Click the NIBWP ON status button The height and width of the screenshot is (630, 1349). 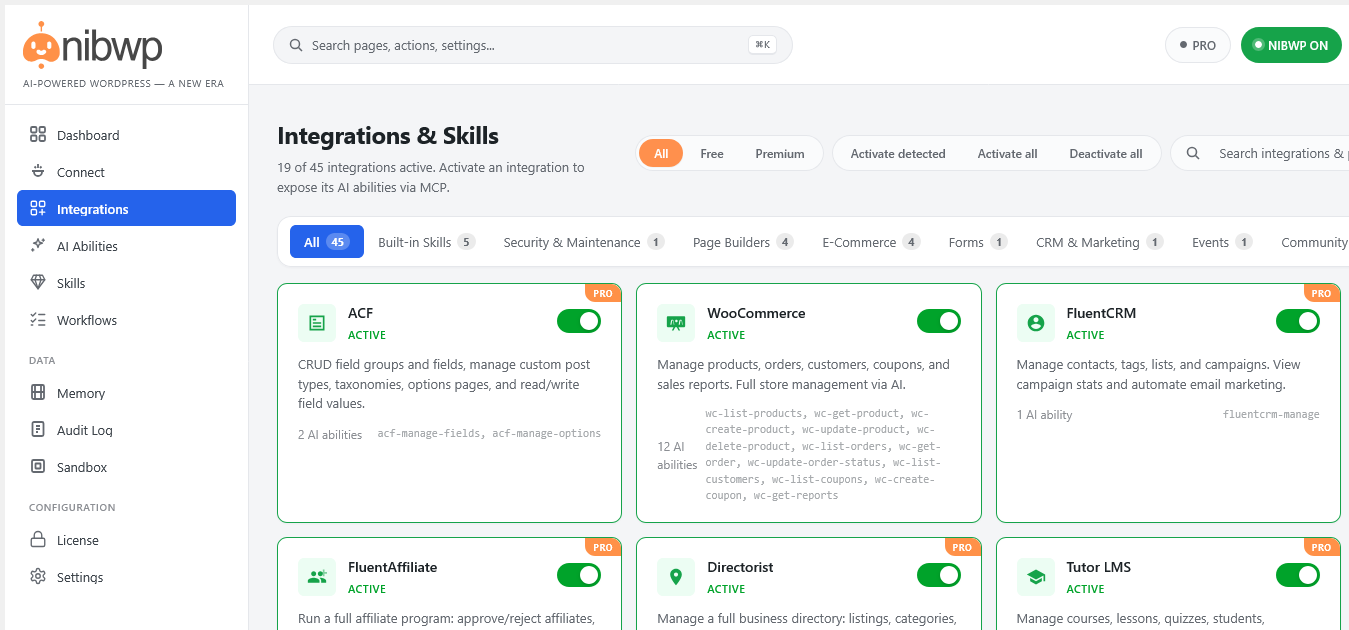tap(1291, 45)
